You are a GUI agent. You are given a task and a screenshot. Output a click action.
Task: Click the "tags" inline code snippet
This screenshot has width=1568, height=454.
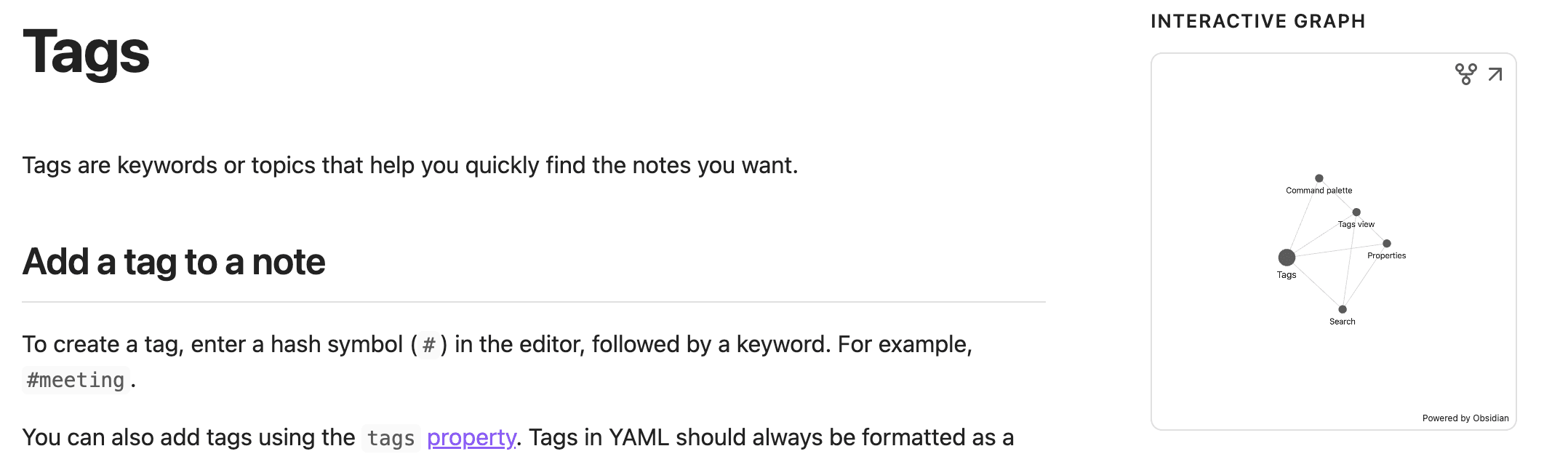click(391, 438)
